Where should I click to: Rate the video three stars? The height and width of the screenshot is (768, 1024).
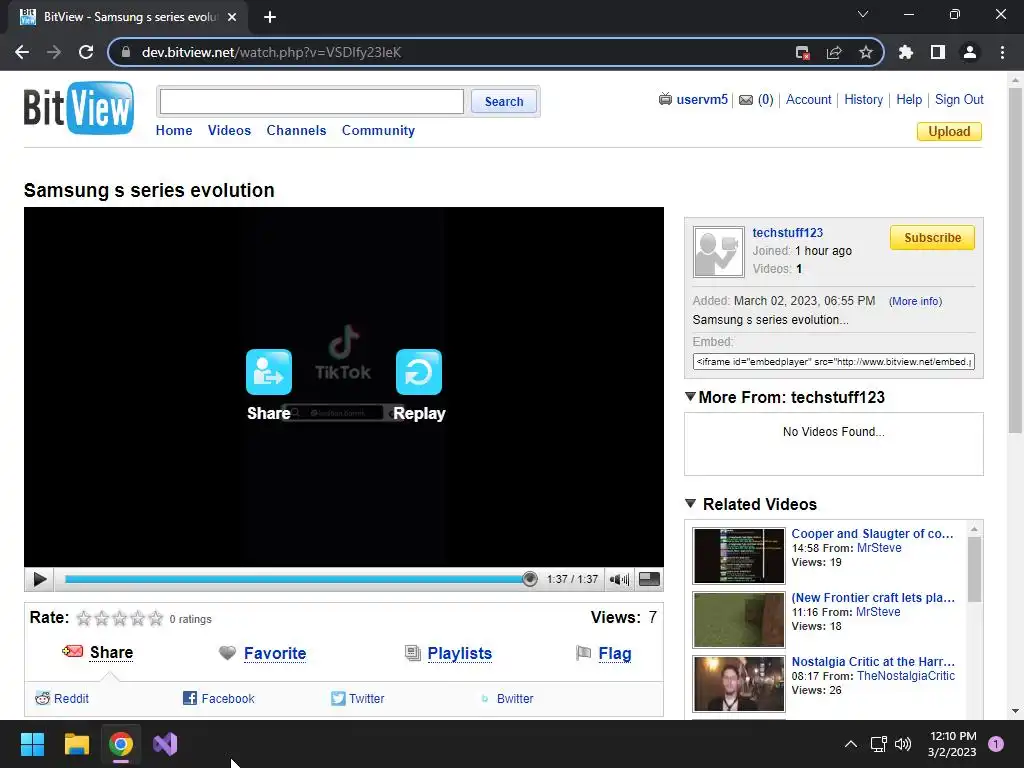120,618
